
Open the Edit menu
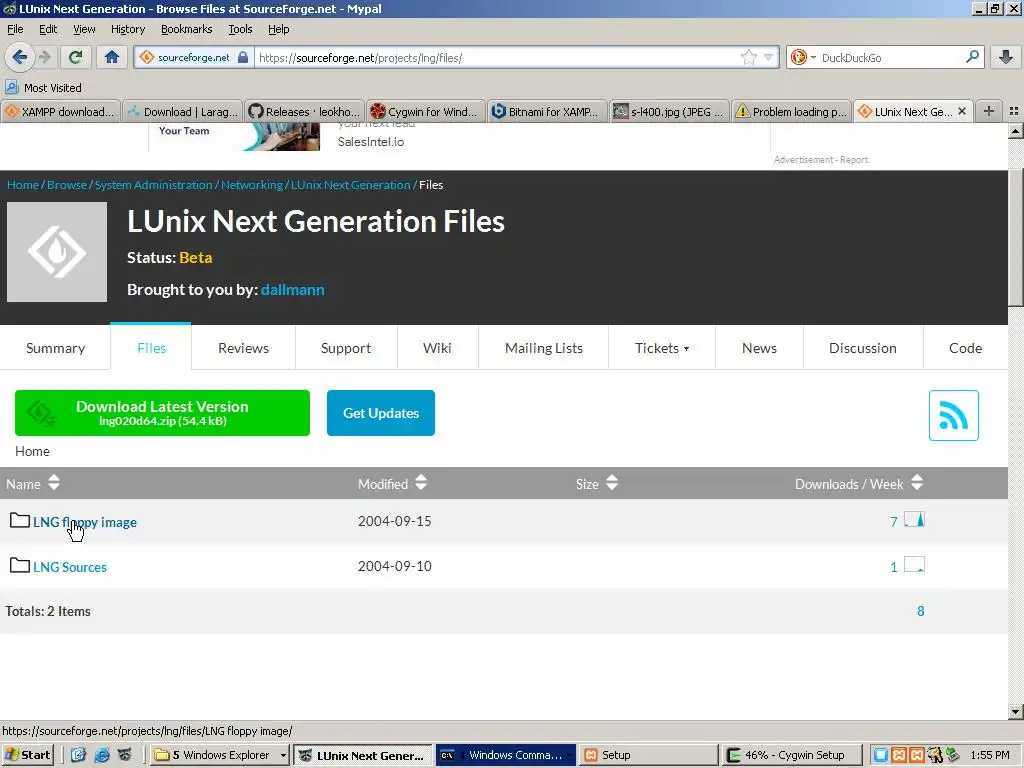[x=48, y=29]
